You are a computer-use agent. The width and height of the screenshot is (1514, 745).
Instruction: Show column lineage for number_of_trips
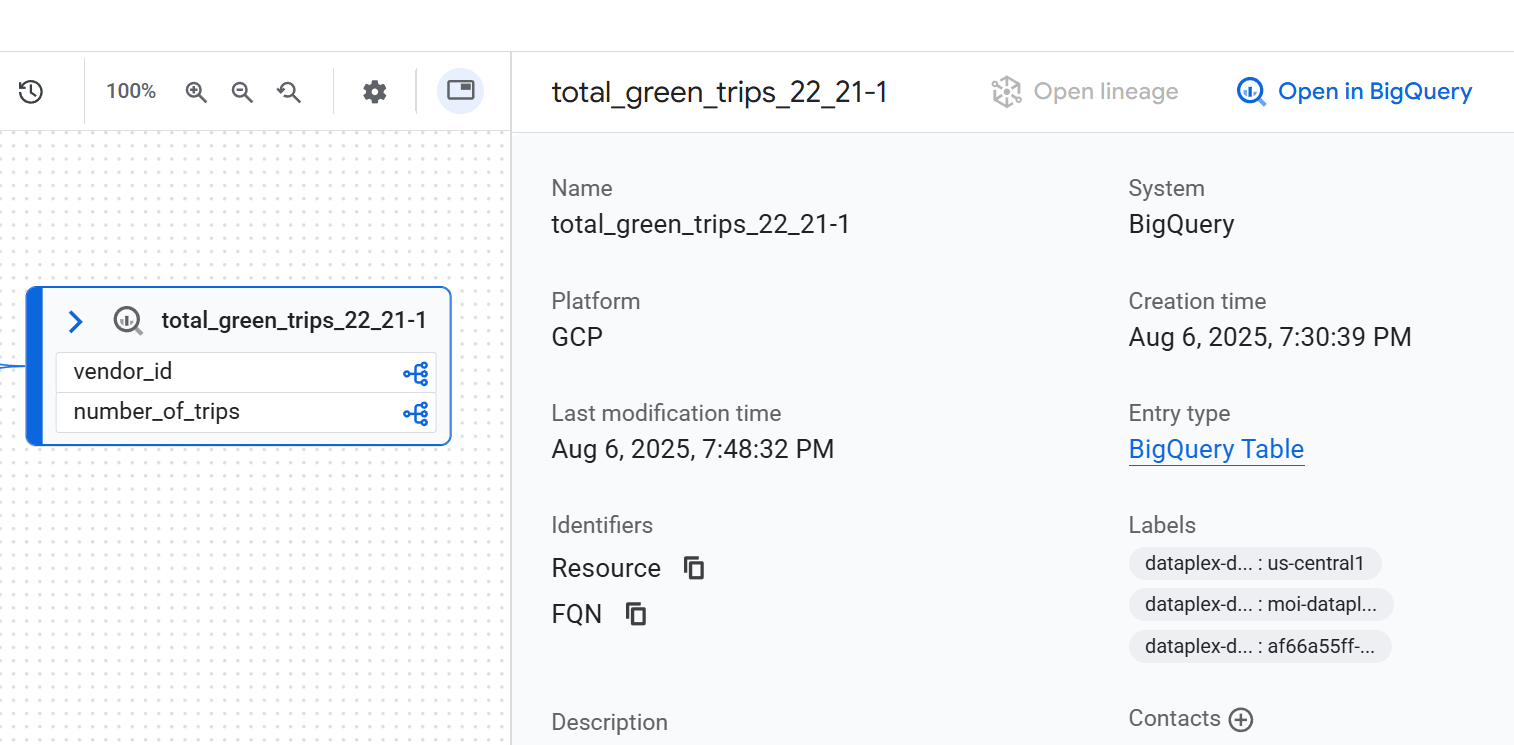click(416, 413)
